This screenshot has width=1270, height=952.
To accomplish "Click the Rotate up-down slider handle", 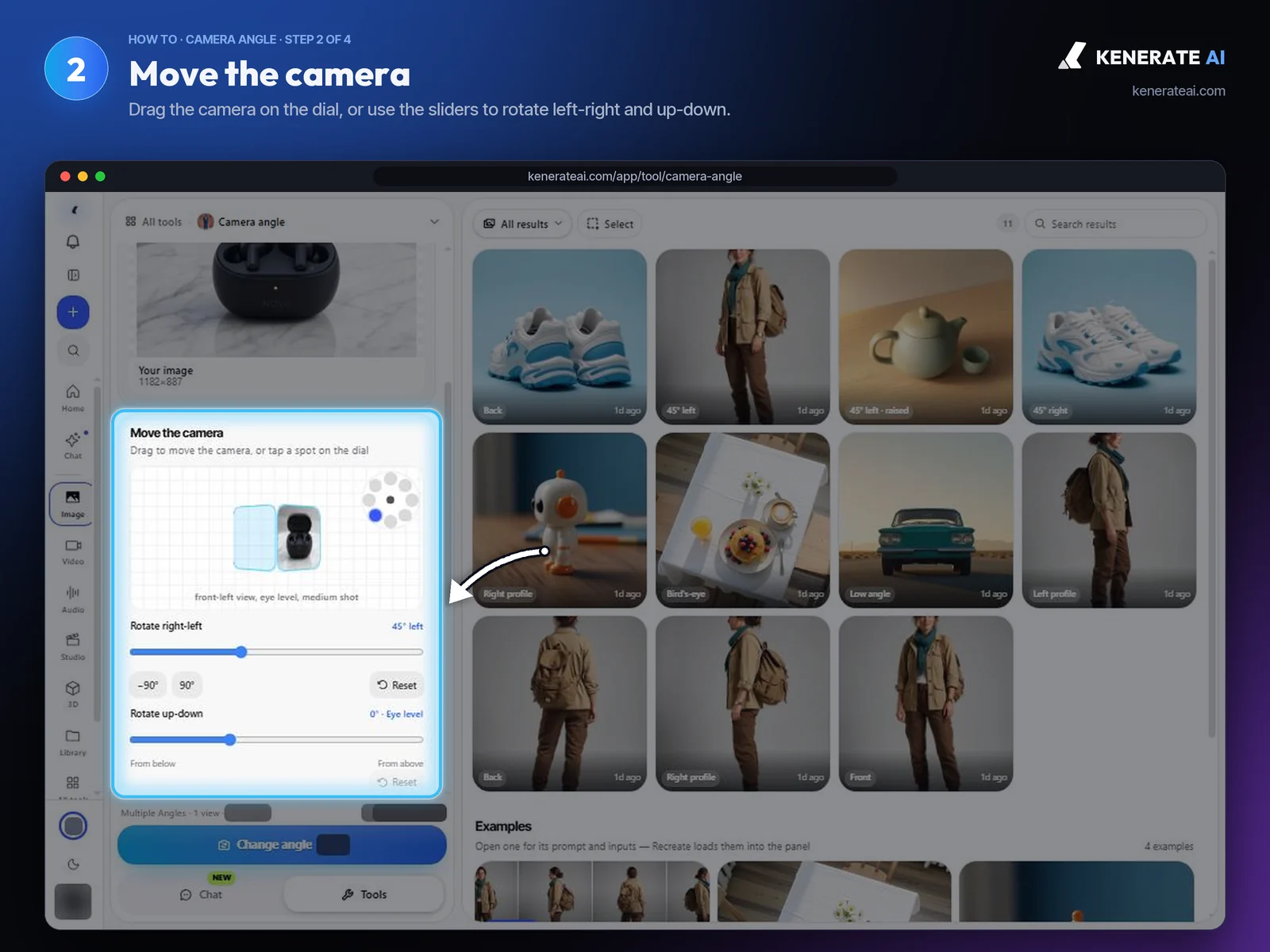I will coord(230,739).
